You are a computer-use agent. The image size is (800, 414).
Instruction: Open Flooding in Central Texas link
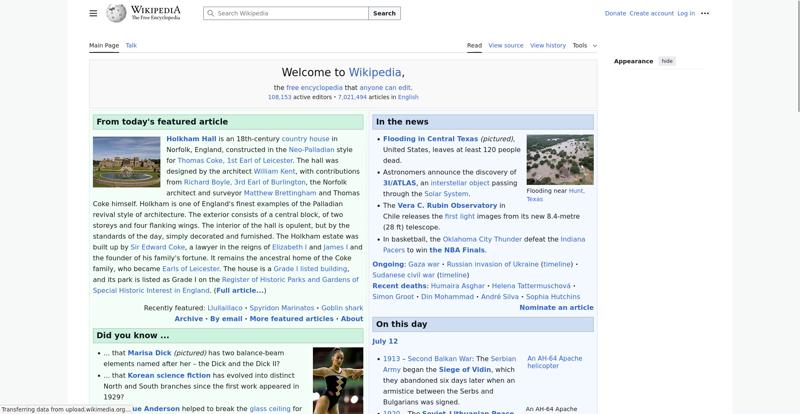[x=431, y=139]
